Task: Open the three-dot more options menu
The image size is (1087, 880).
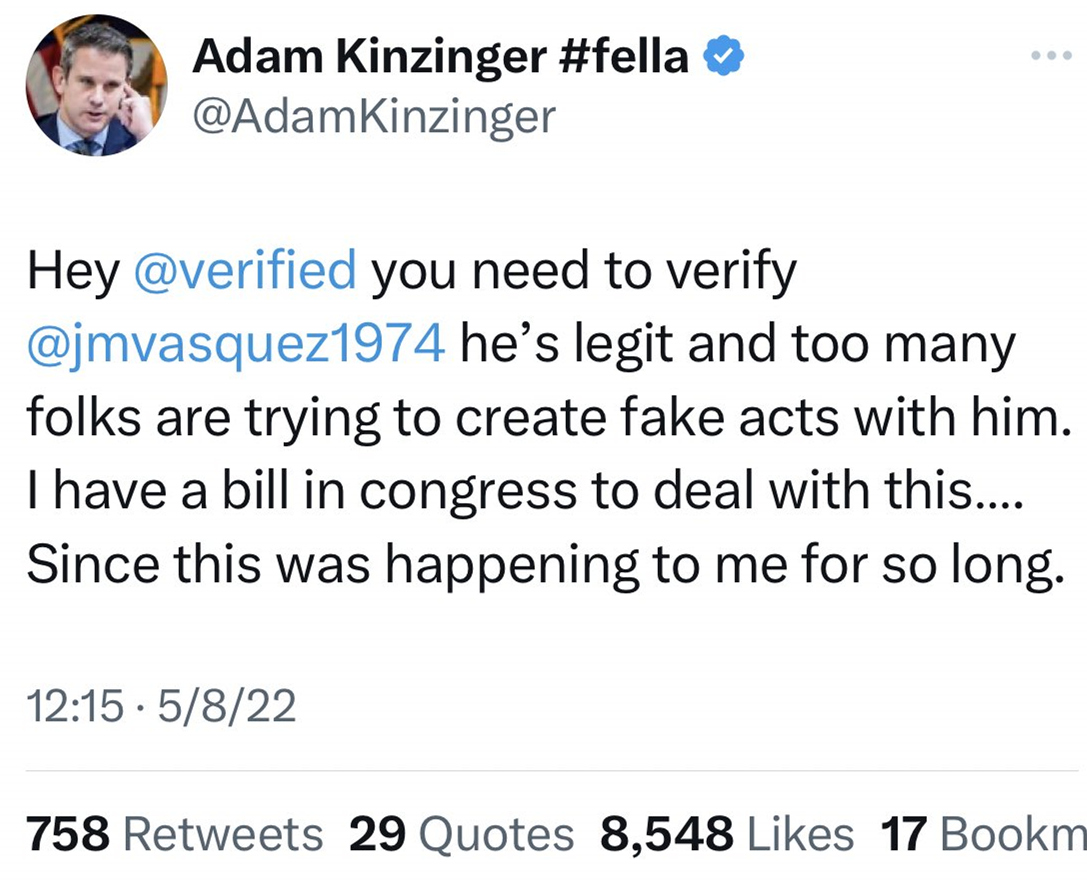Action: [x=1051, y=57]
